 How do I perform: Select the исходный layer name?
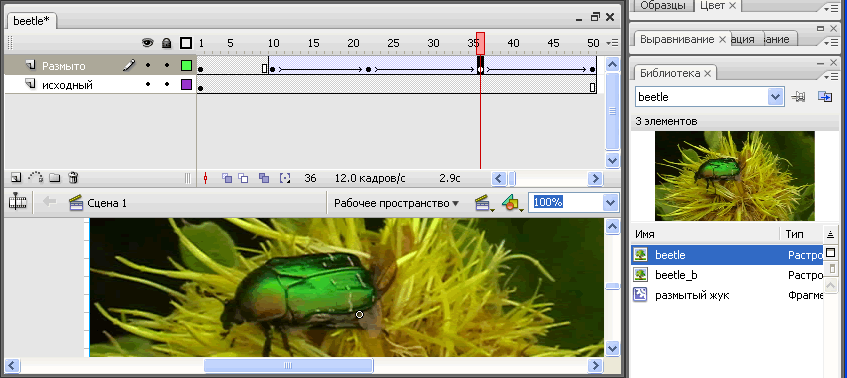point(68,85)
